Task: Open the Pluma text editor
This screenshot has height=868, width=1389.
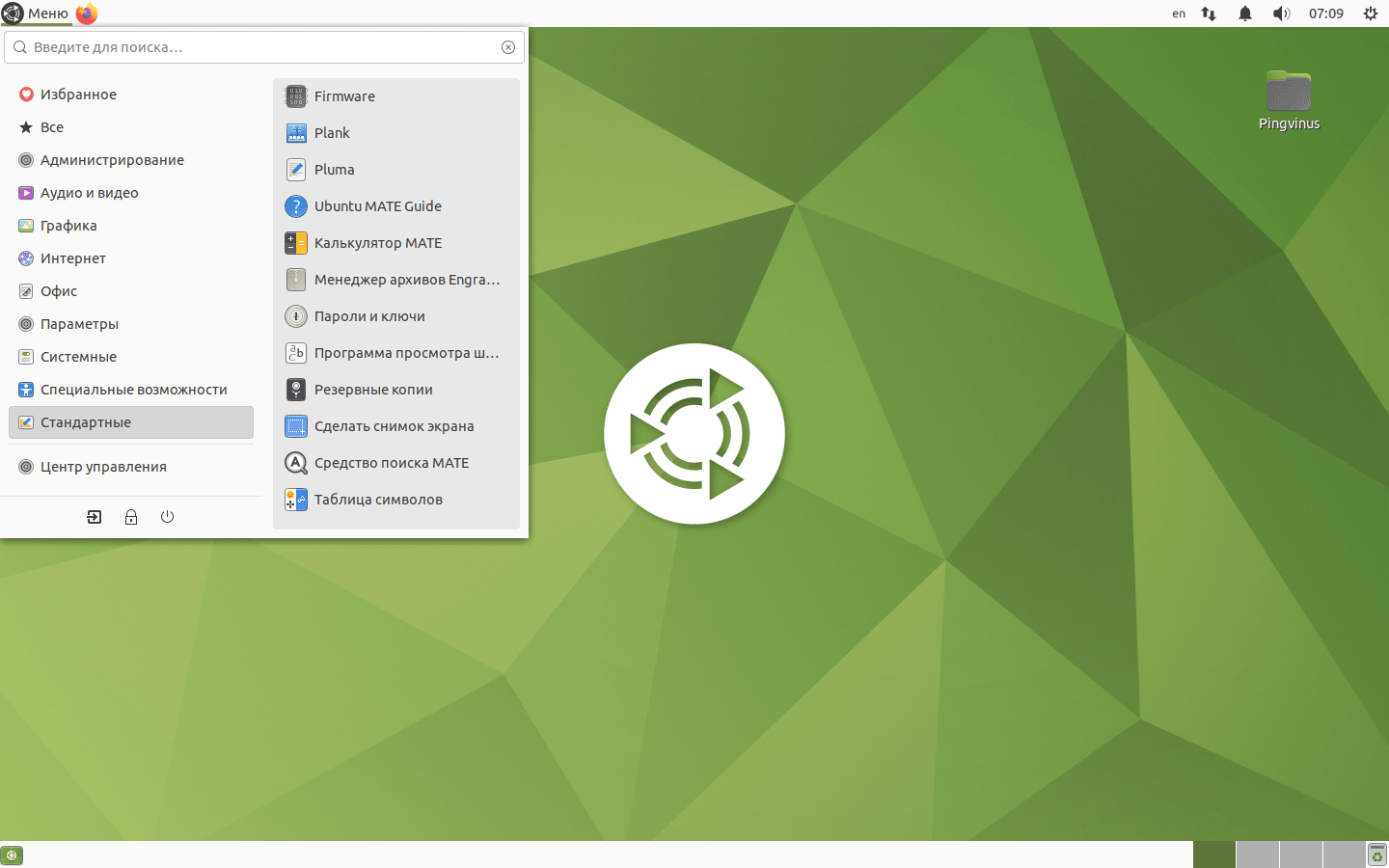Action: [396, 170]
